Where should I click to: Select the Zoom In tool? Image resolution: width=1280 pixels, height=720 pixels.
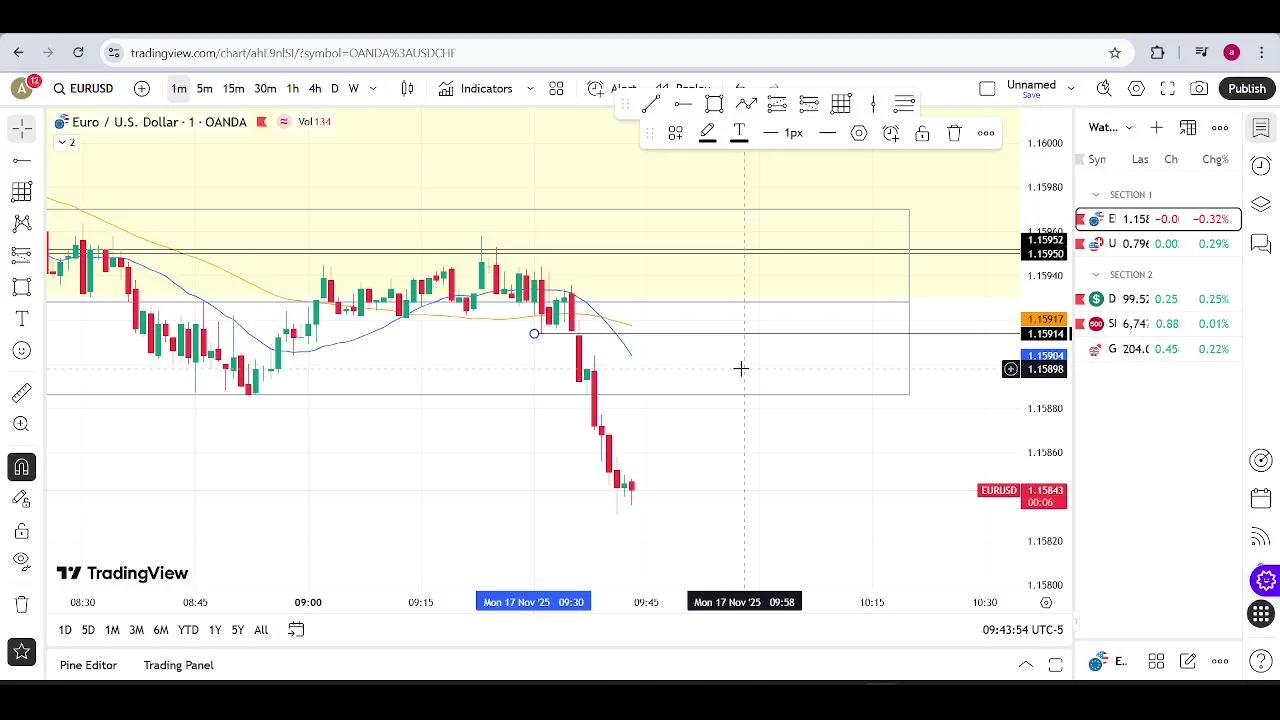21,425
